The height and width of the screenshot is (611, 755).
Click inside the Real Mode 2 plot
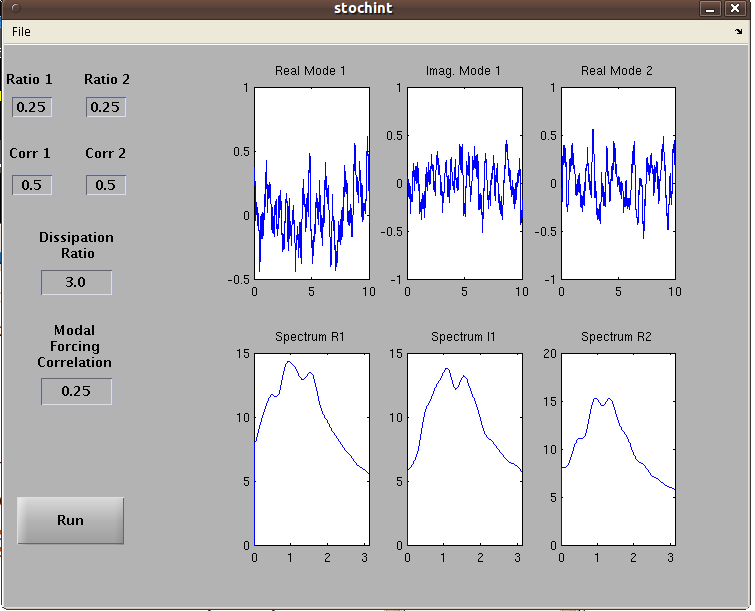pyautogui.click(x=617, y=183)
